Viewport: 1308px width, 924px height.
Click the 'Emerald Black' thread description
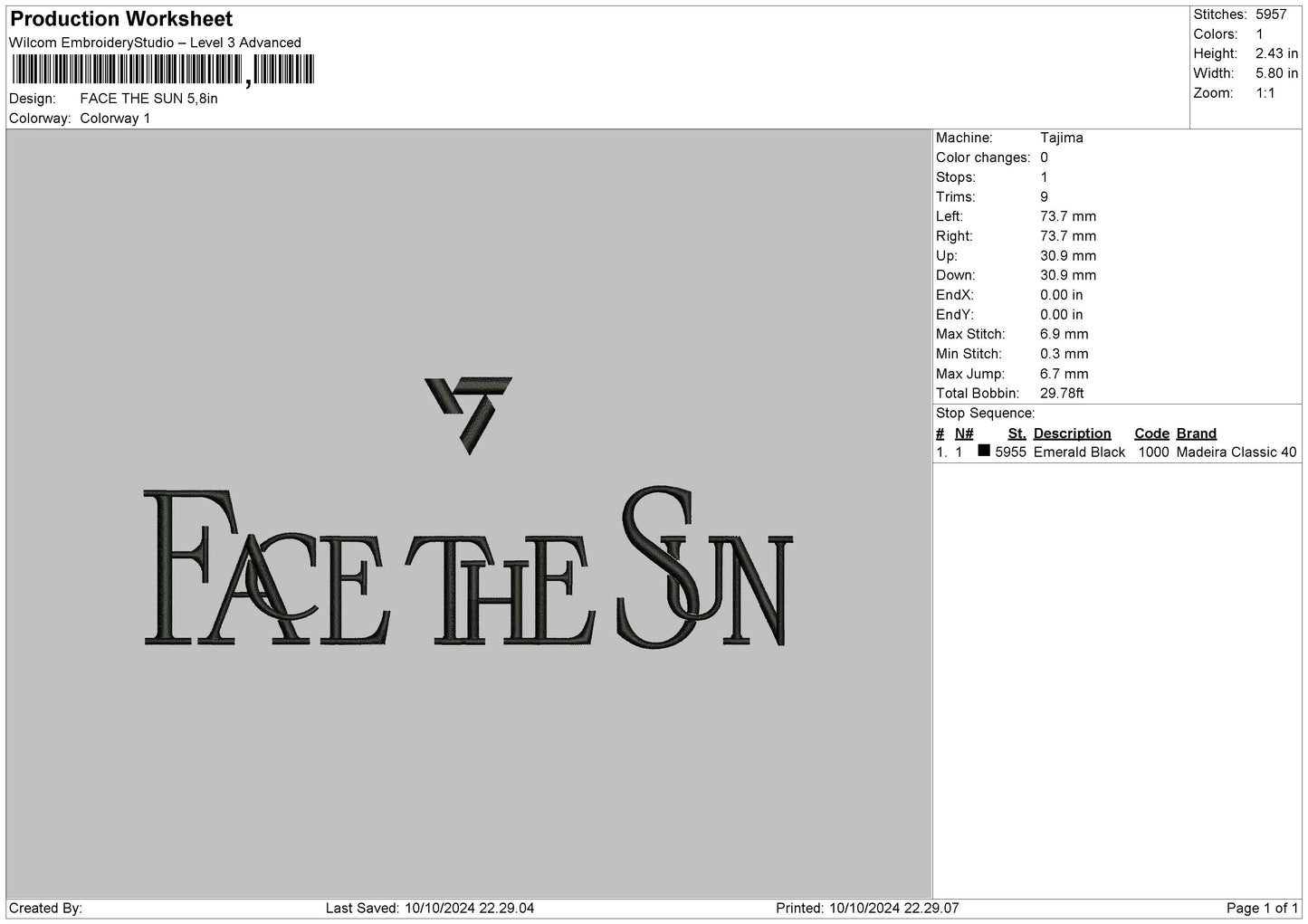[x=1079, y=452]
